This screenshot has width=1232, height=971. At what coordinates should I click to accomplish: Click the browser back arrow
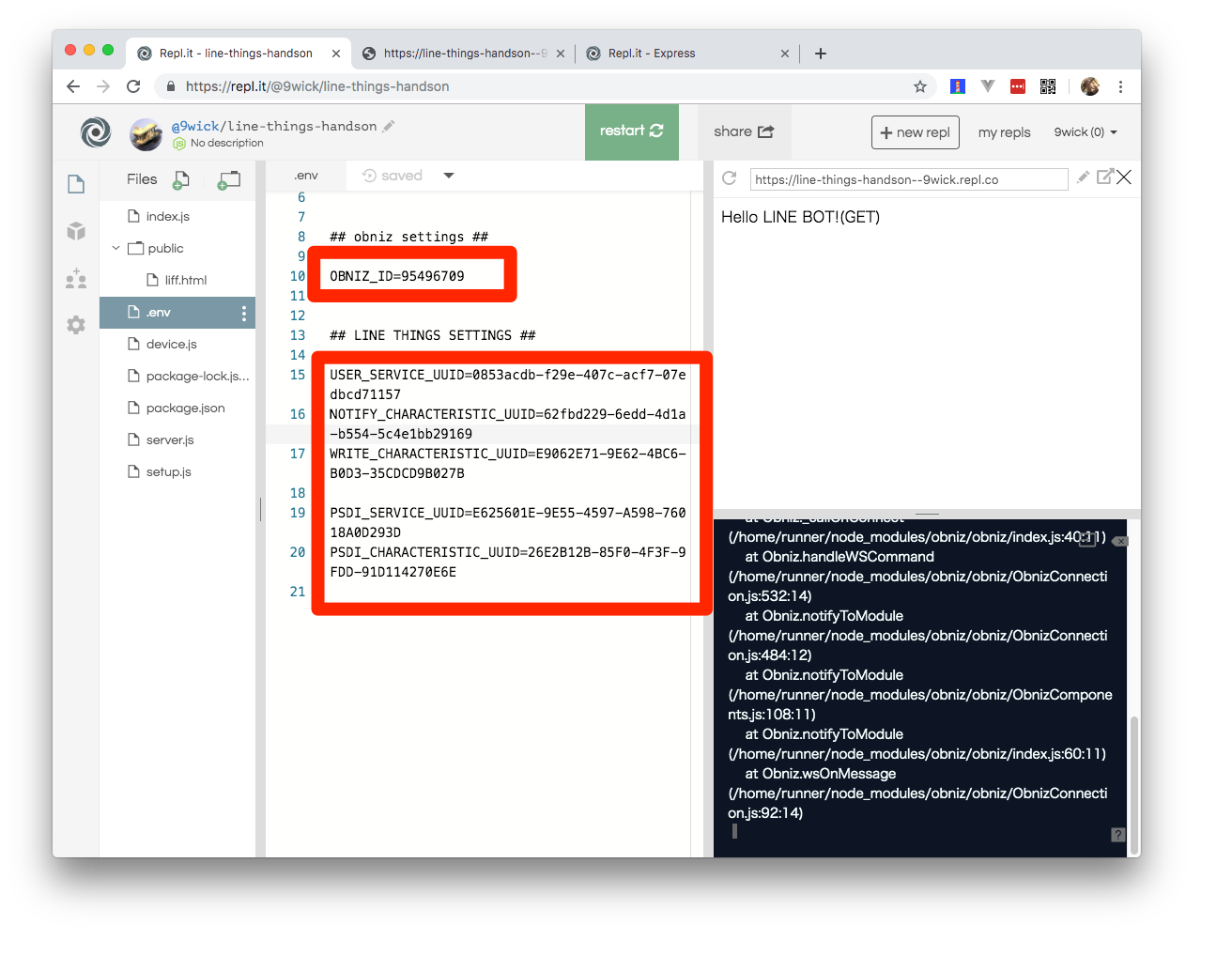click(x=73, y=86)
